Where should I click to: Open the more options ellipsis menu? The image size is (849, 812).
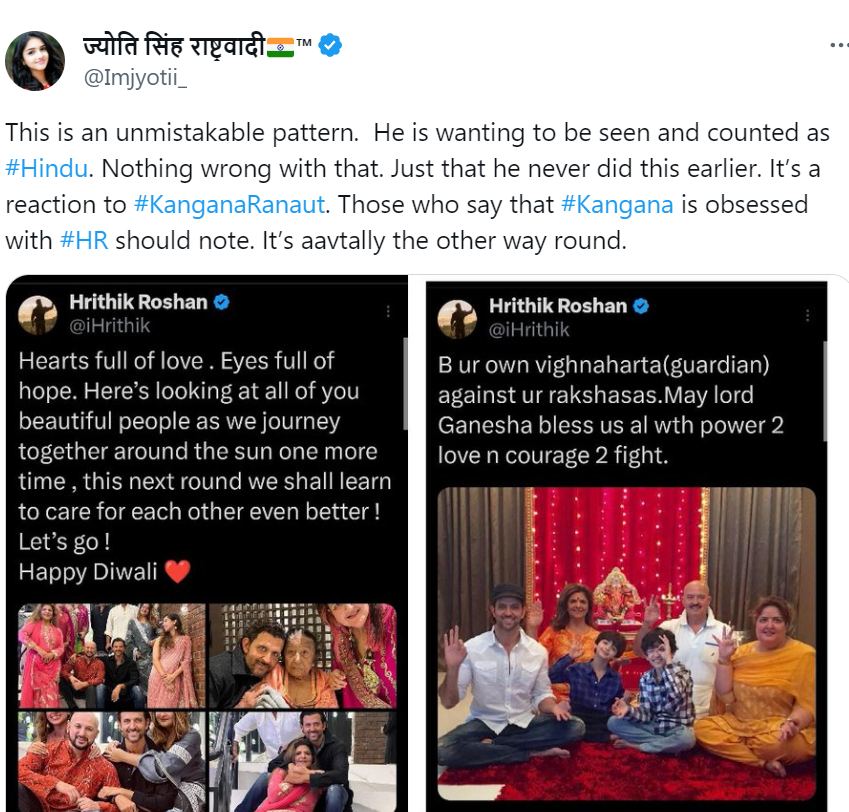(x=838, y=46)
